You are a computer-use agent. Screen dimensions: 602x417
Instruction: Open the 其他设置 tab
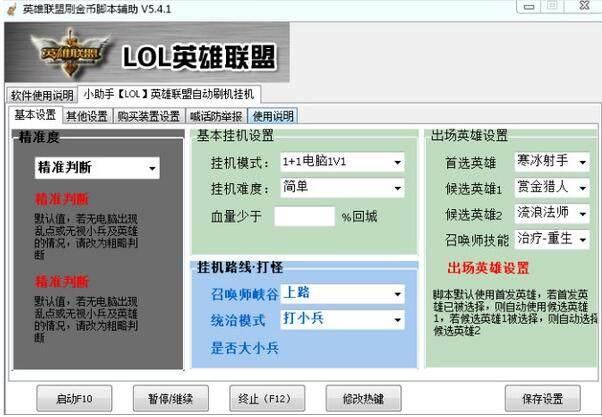tap(87, 116)
